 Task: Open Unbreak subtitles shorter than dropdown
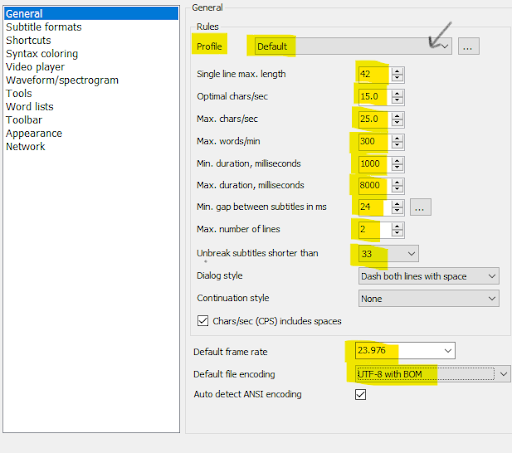[x=388, y=254]
